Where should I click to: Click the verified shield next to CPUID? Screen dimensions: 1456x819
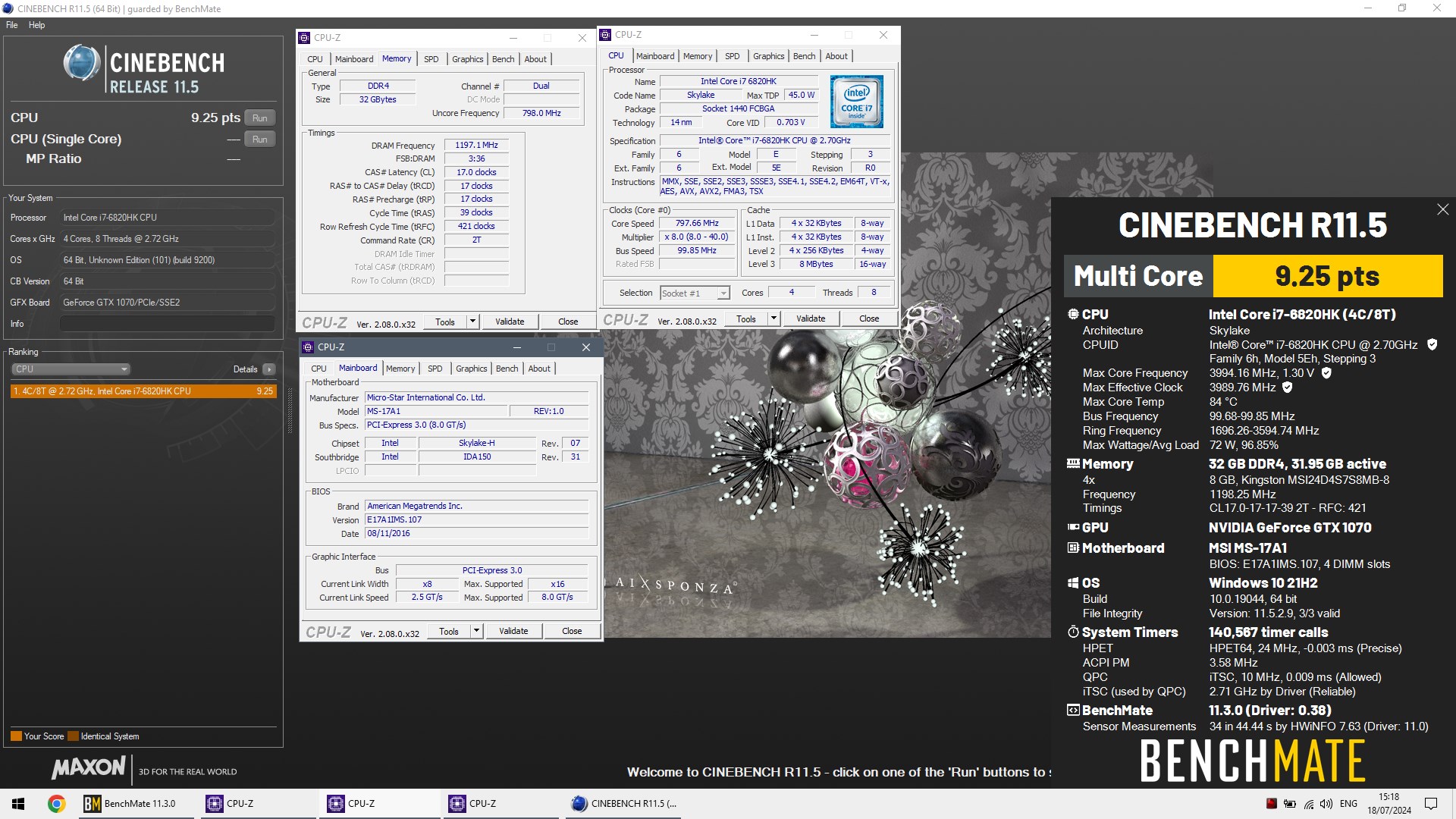[x=1432, y=344]
